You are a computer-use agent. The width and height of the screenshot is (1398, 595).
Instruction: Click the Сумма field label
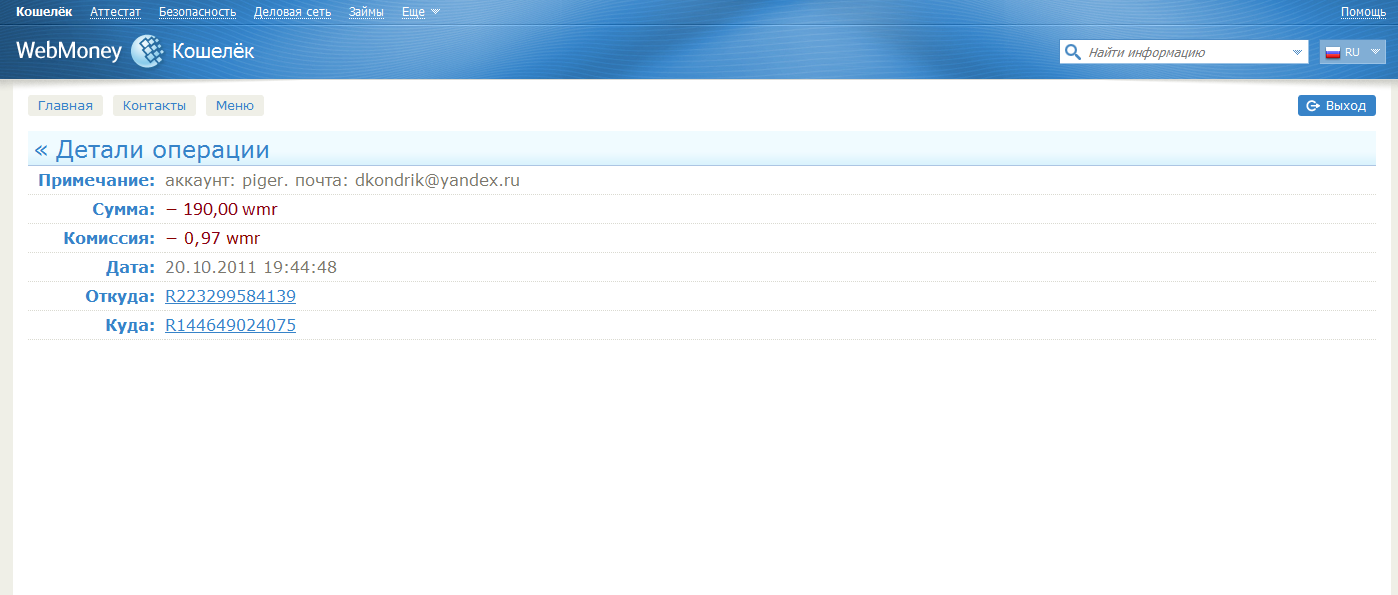[122, 210]
